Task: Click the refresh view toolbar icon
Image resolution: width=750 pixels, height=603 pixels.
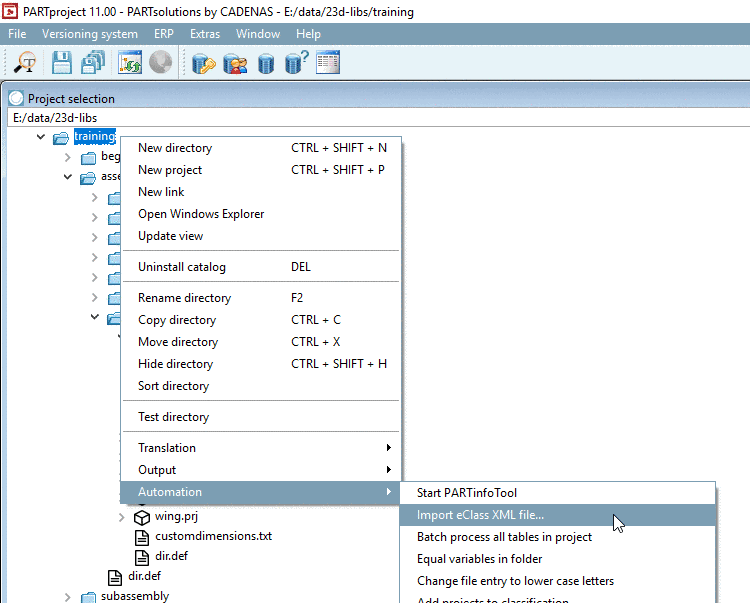Action: (130, 62)
